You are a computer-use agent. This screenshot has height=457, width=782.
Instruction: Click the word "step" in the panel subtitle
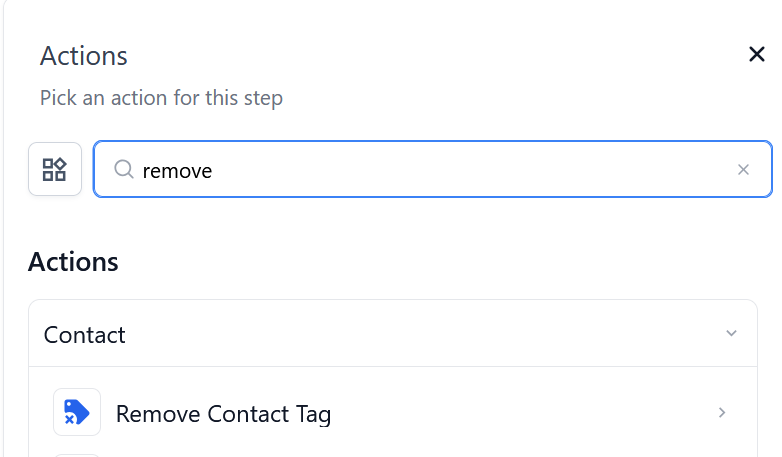pos(262,98)
